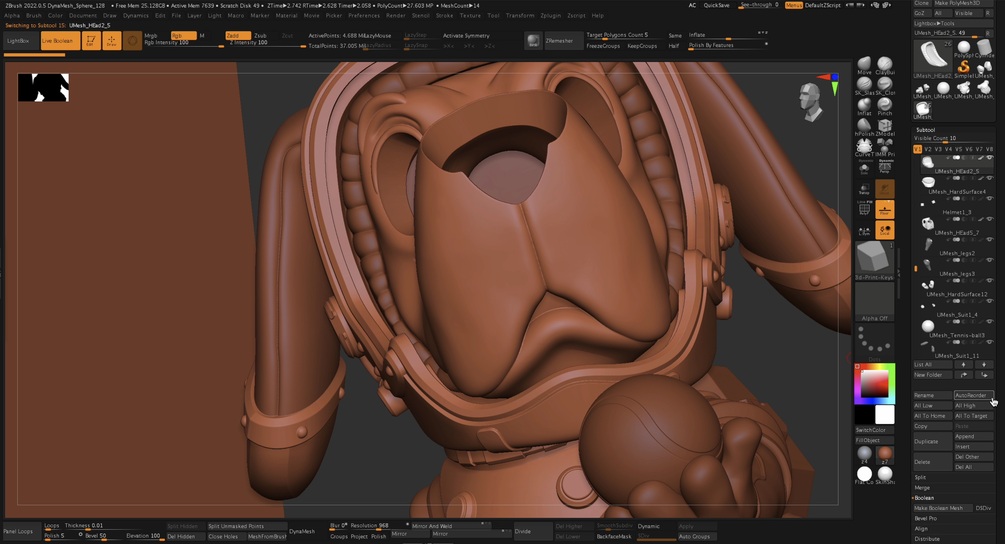Screen dimensions: 1005x544
Task: Open the Preferences menu
Action: tap(363, 15)
